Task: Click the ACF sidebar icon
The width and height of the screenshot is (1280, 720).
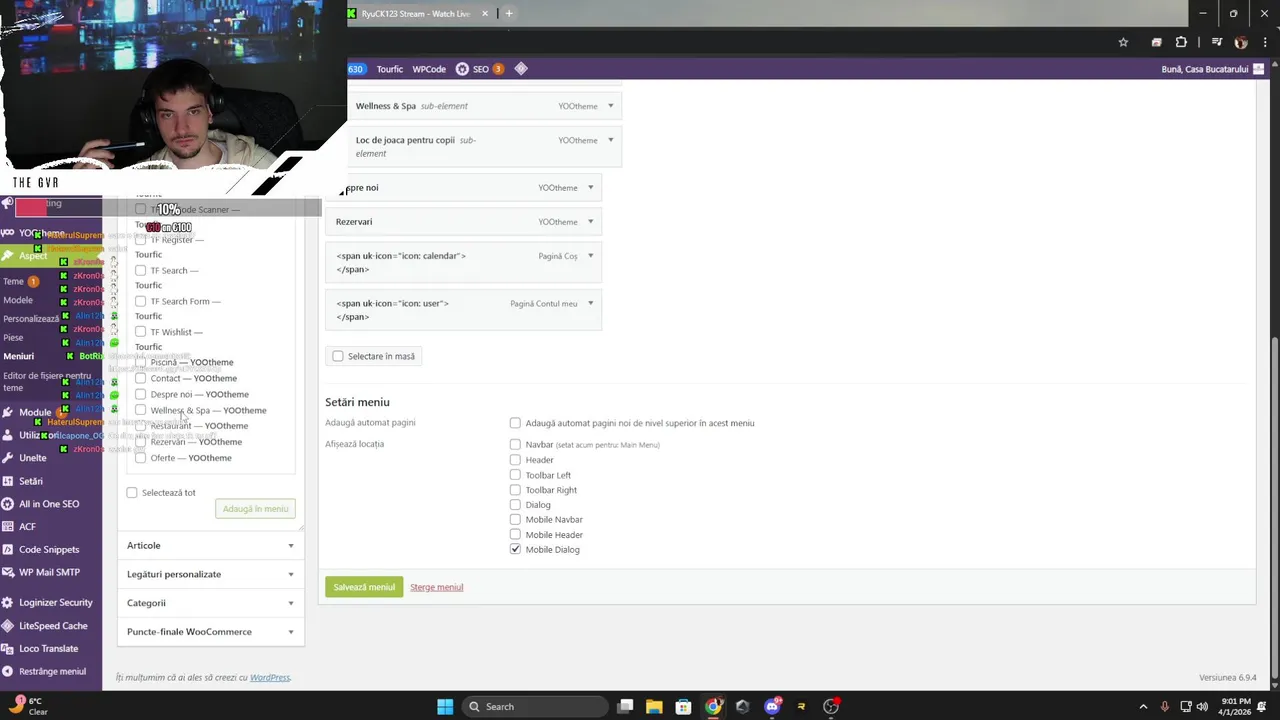Action: [x=8, y=527]
